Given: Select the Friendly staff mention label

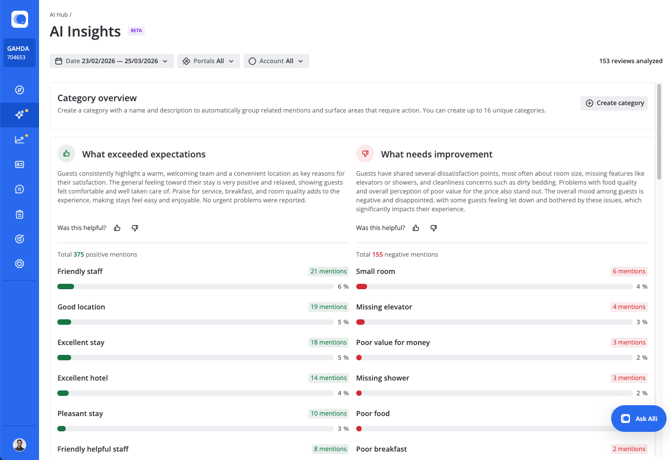Looking at the screenshot, I should click(80, 271).
